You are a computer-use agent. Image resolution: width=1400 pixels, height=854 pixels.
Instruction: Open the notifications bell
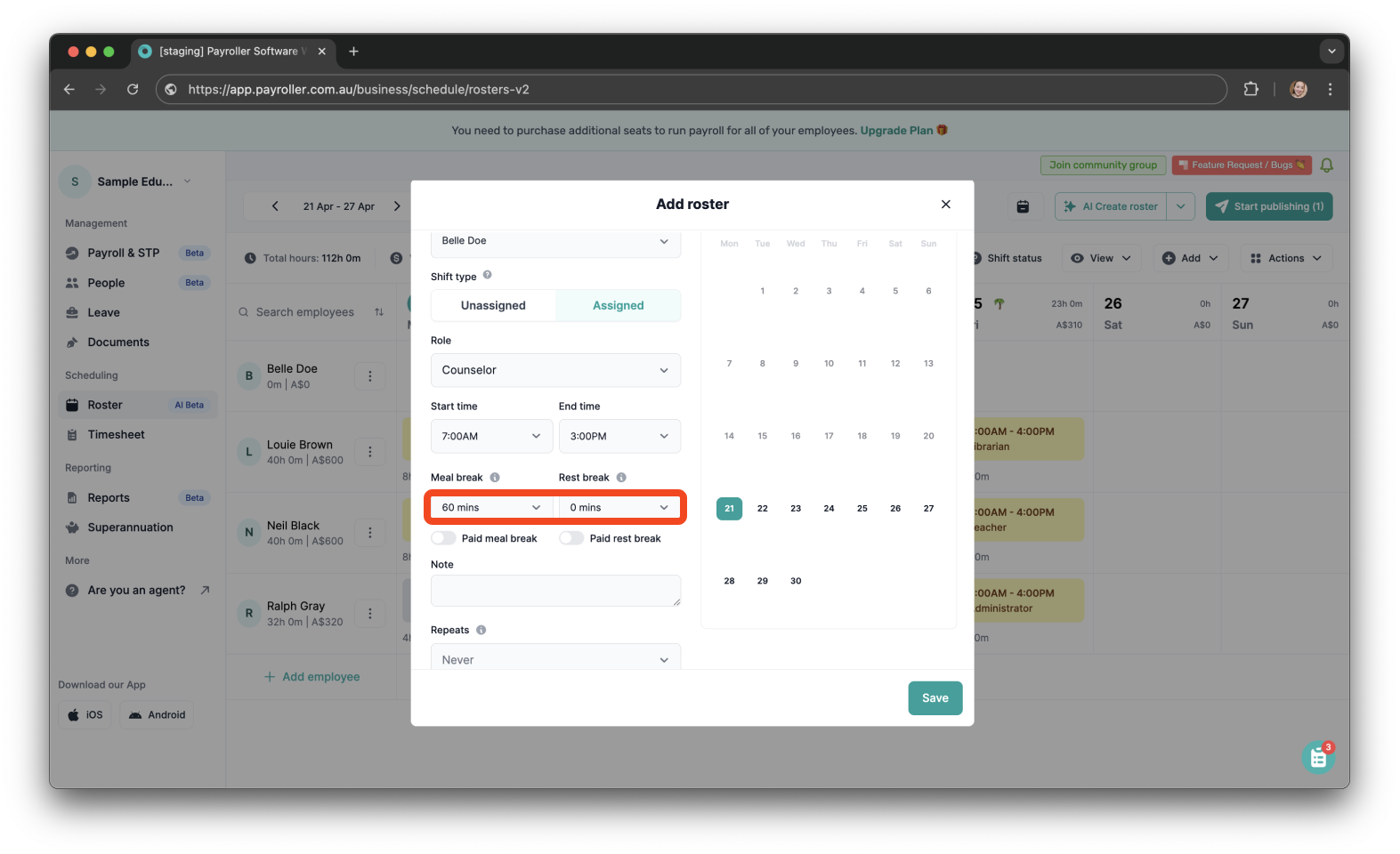tap(1326, 165)
